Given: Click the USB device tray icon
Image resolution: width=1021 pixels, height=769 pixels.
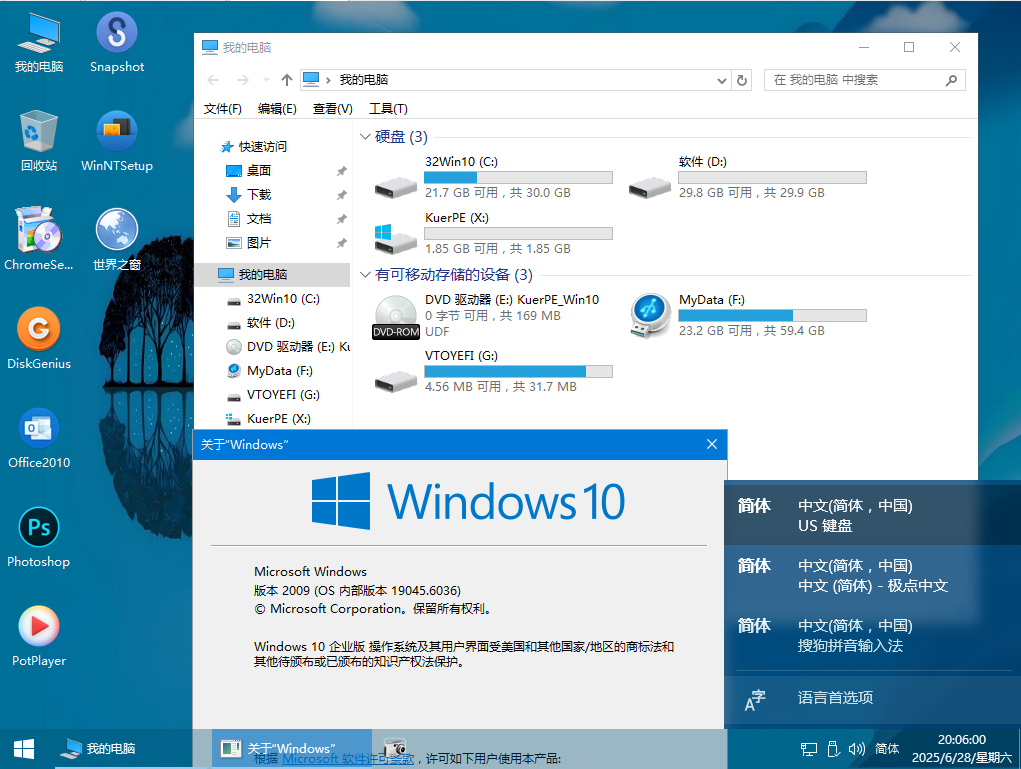Looking at the screenshot, I should tap(833, 749).
